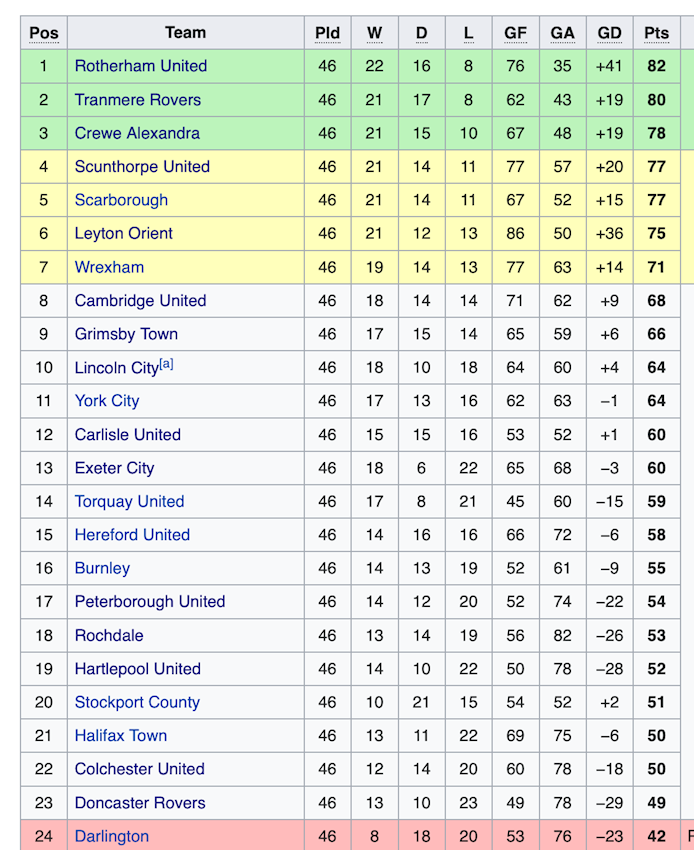Open the Halifax Town link
The height and width of the screenshot is (850, 694).
coord(121,736)
